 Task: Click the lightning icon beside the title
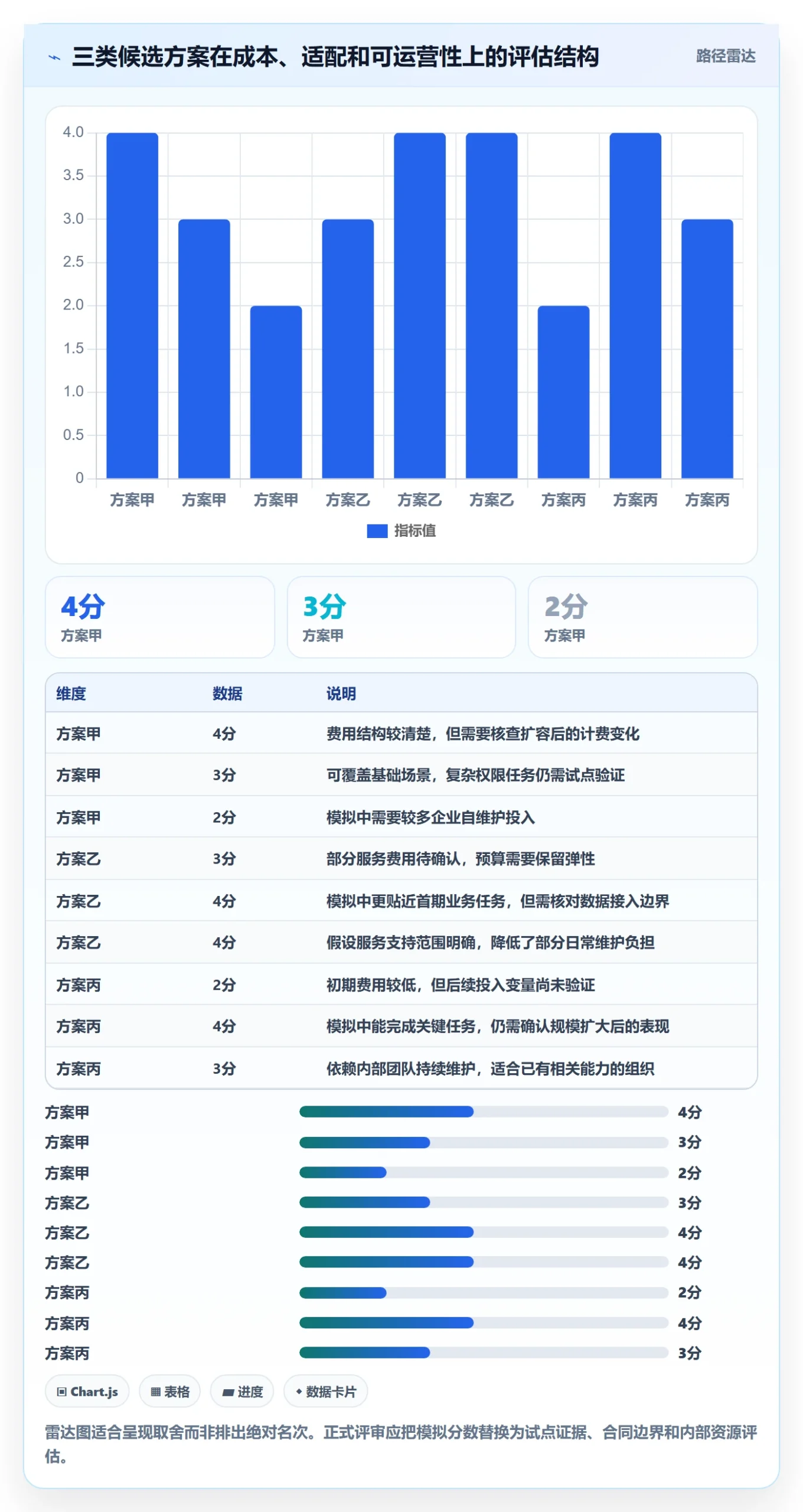click(x=54, y=57)
